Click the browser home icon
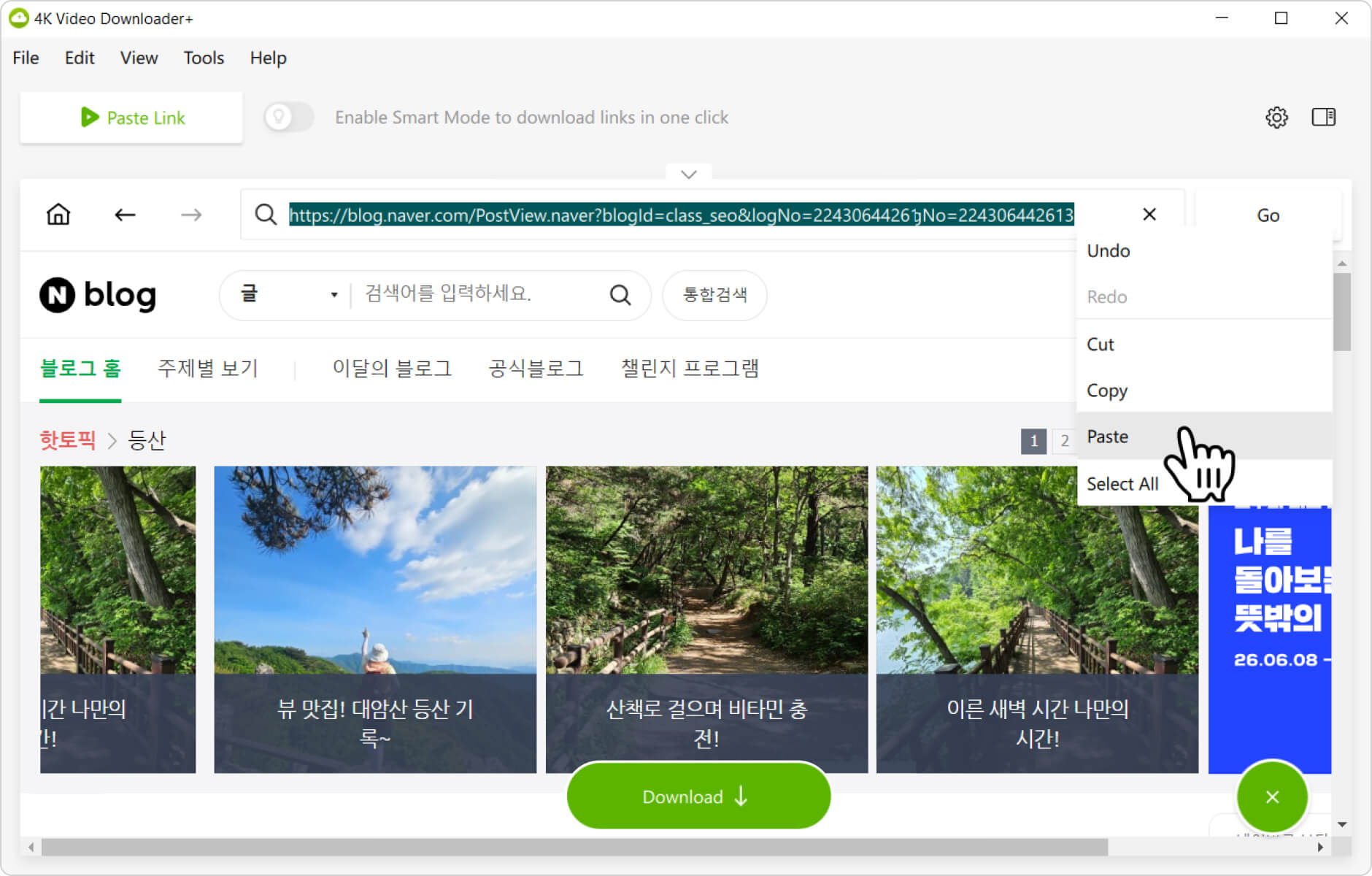Image resolution: width=1372 pixels, height=876 pixels. (x=58, y=215)
